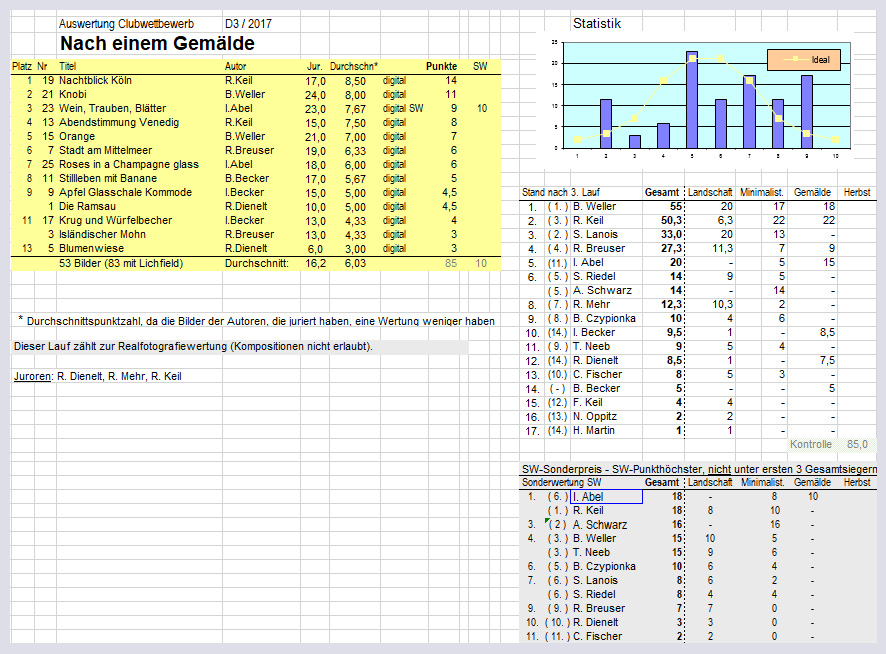The height and width of the screenshot is (654, 886).
Task: Select "B. Becker" in the Stand nach 3. Lauf table
Action: pyautogui.click(x=596, y=388)
